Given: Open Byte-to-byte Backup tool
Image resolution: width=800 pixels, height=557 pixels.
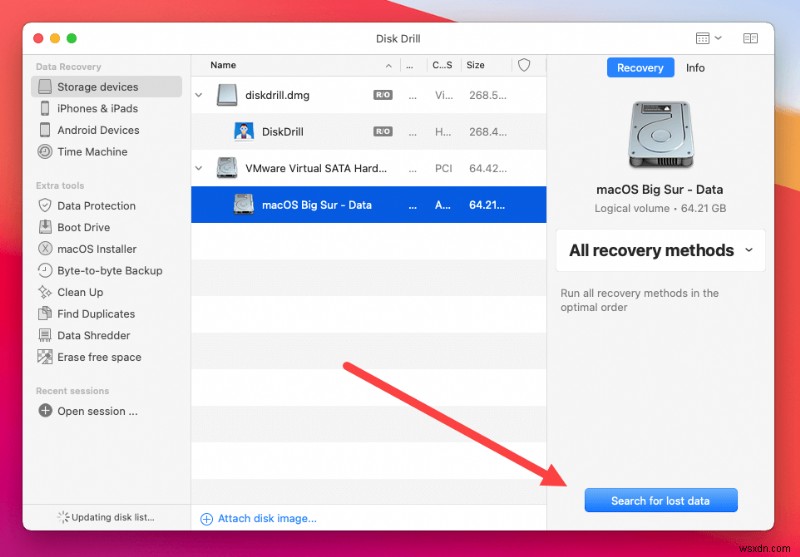Looking at the screenshot, I should 109,270.
